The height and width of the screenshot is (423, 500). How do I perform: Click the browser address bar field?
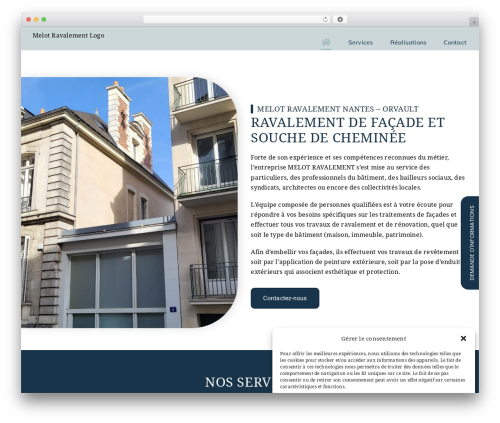[x=237, y=19]
